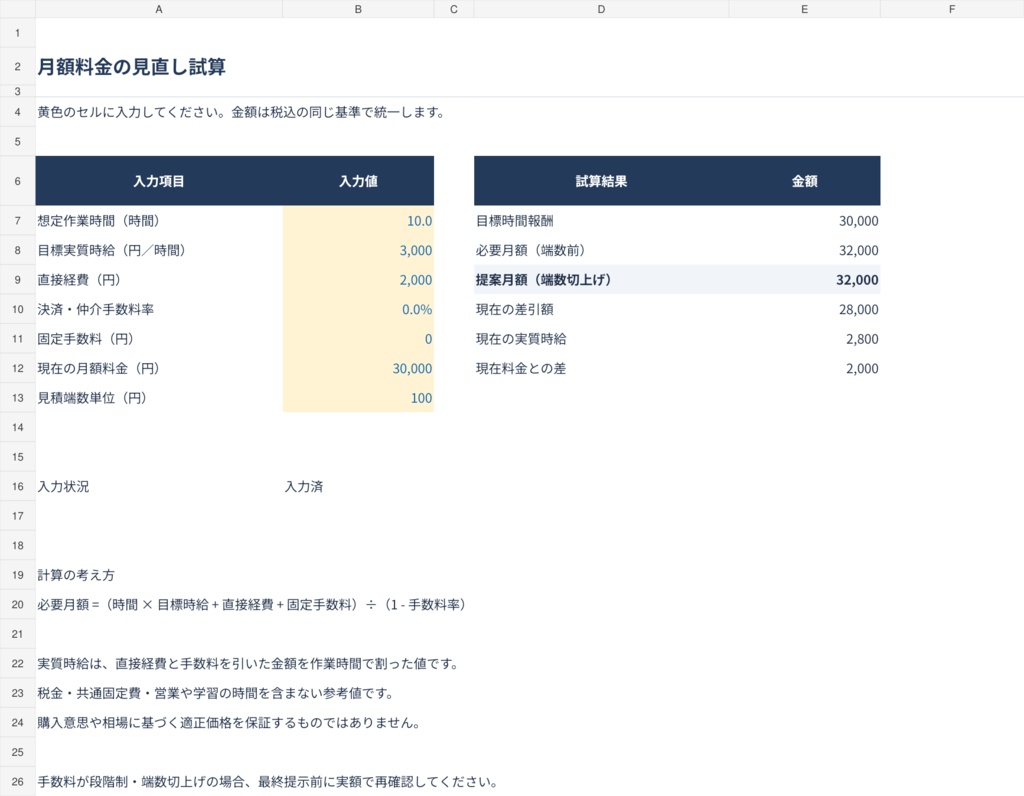This screenshot has height=796, width=1024.
Task: Click the instruction text about 黄色のセル
Action: click(x=241, y=112)
